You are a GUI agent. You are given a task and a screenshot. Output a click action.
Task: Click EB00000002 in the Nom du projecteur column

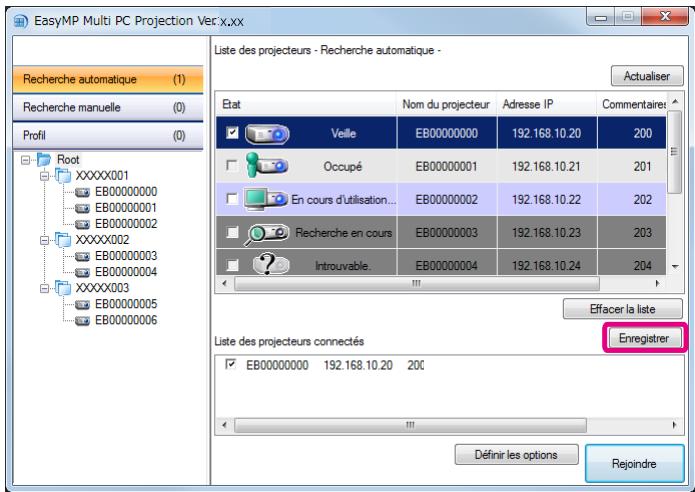pos(446,199)
